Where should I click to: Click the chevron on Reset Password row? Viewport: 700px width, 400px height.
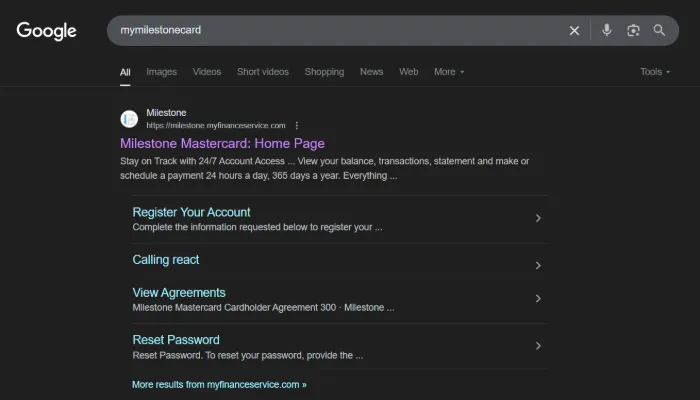pyautogui.click(x=538, y=346)
